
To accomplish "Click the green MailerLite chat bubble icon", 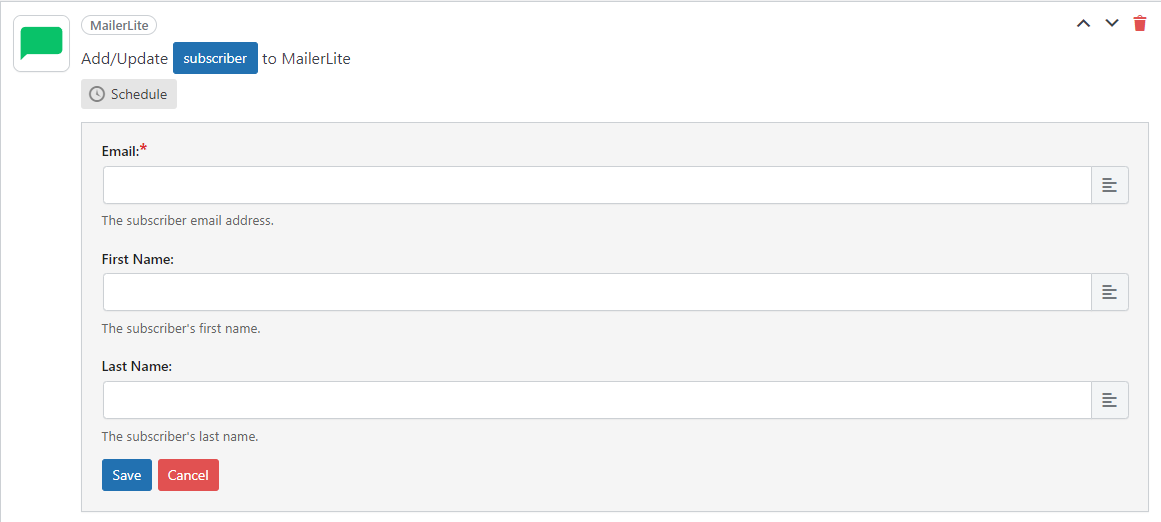I will (x=41, y=43).
